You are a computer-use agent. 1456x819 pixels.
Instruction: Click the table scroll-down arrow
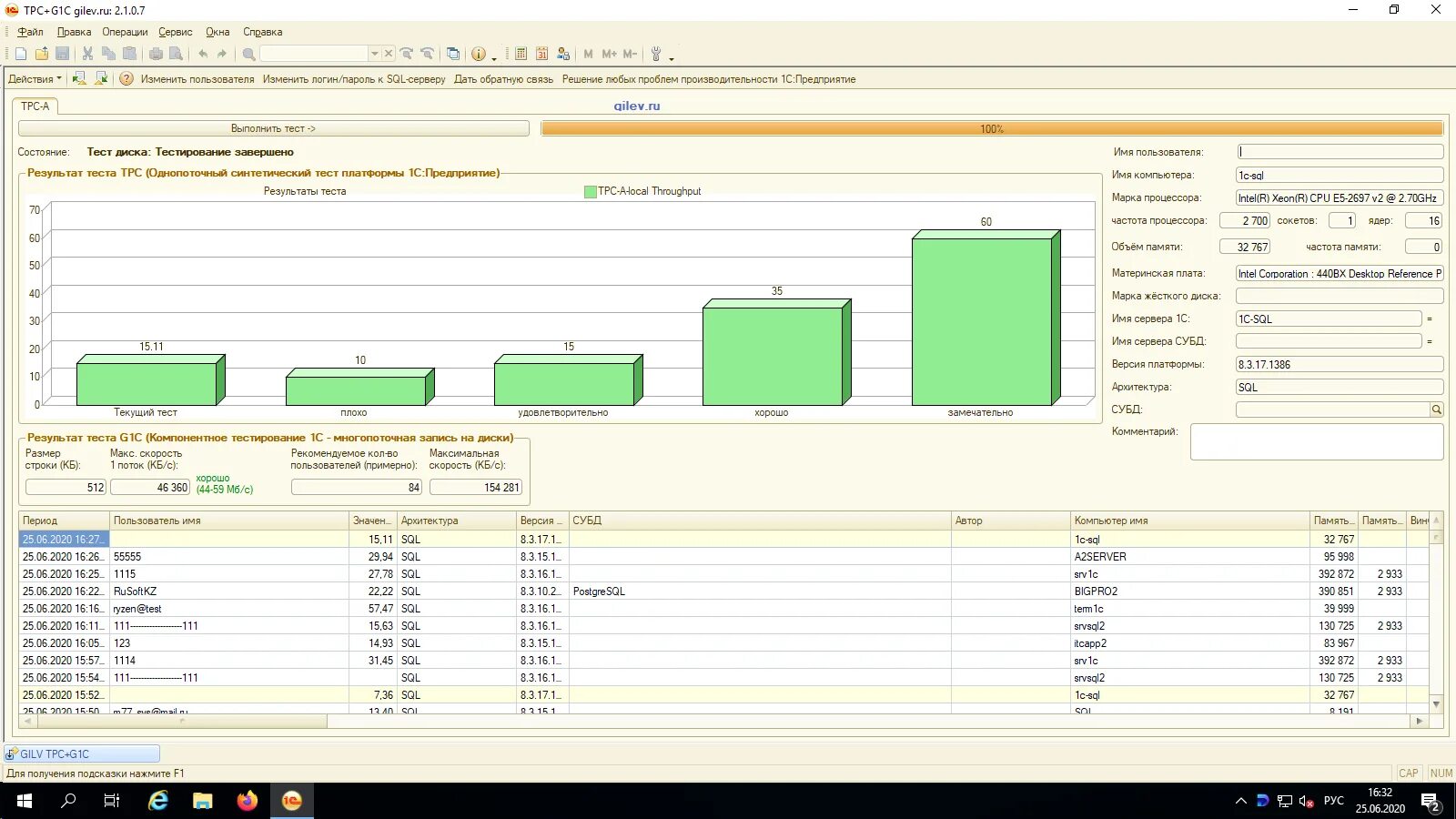click(1437, 704)
